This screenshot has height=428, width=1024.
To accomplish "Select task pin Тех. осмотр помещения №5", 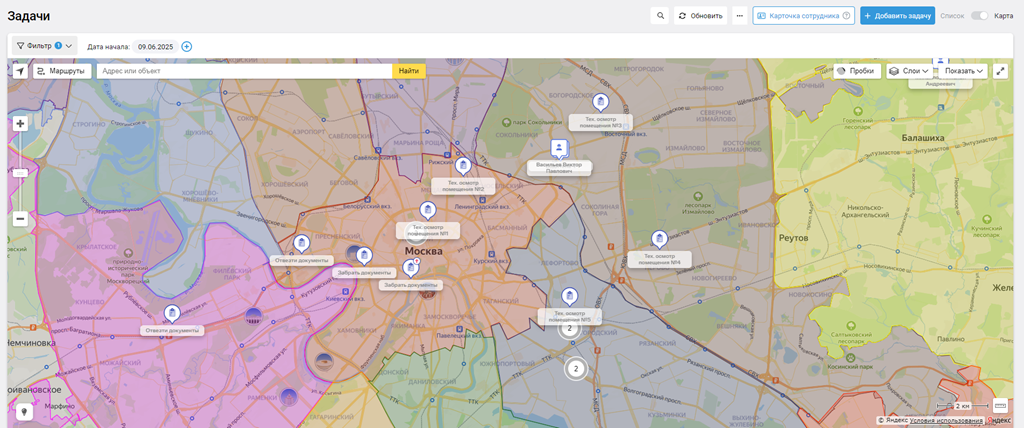I will pyautogui.click(x=569, y=297).
